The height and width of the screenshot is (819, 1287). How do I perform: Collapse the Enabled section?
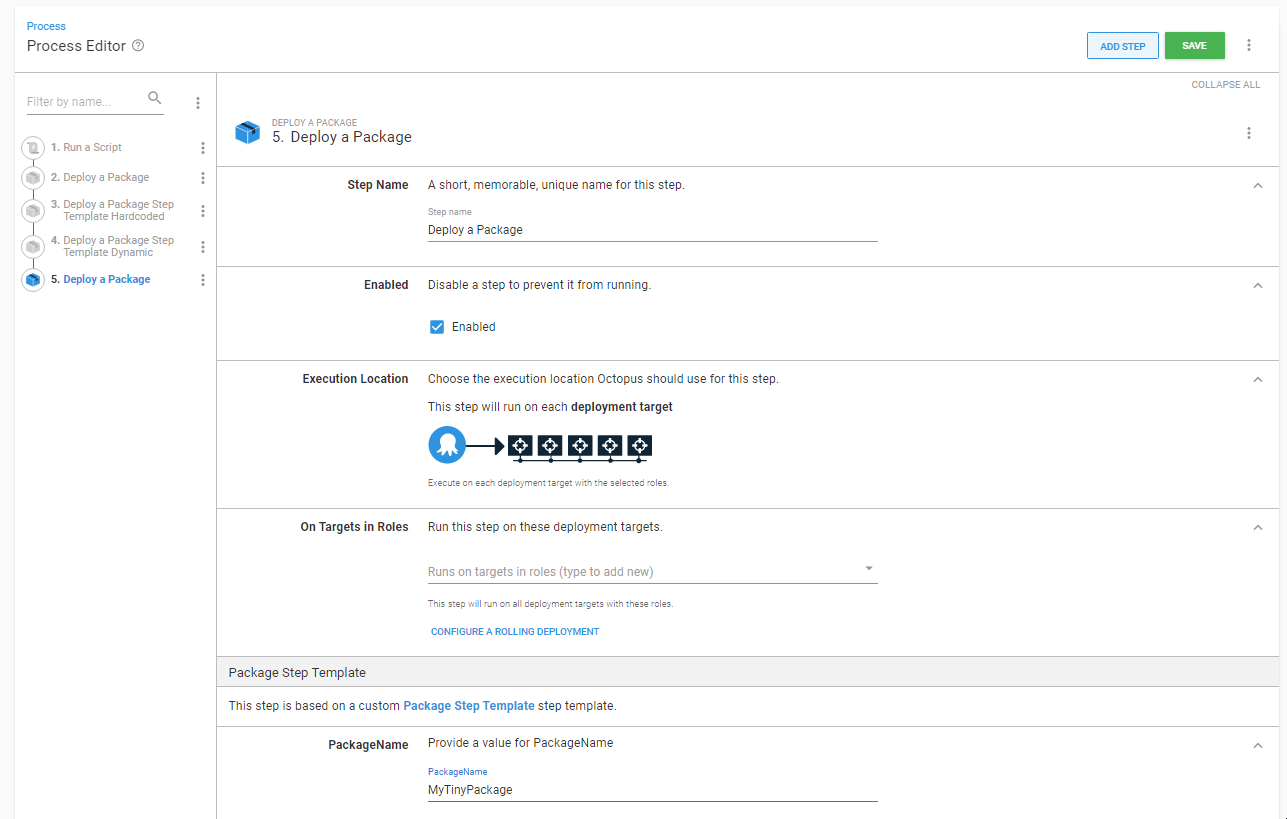pyautogui.click(x=1258, y=285)
